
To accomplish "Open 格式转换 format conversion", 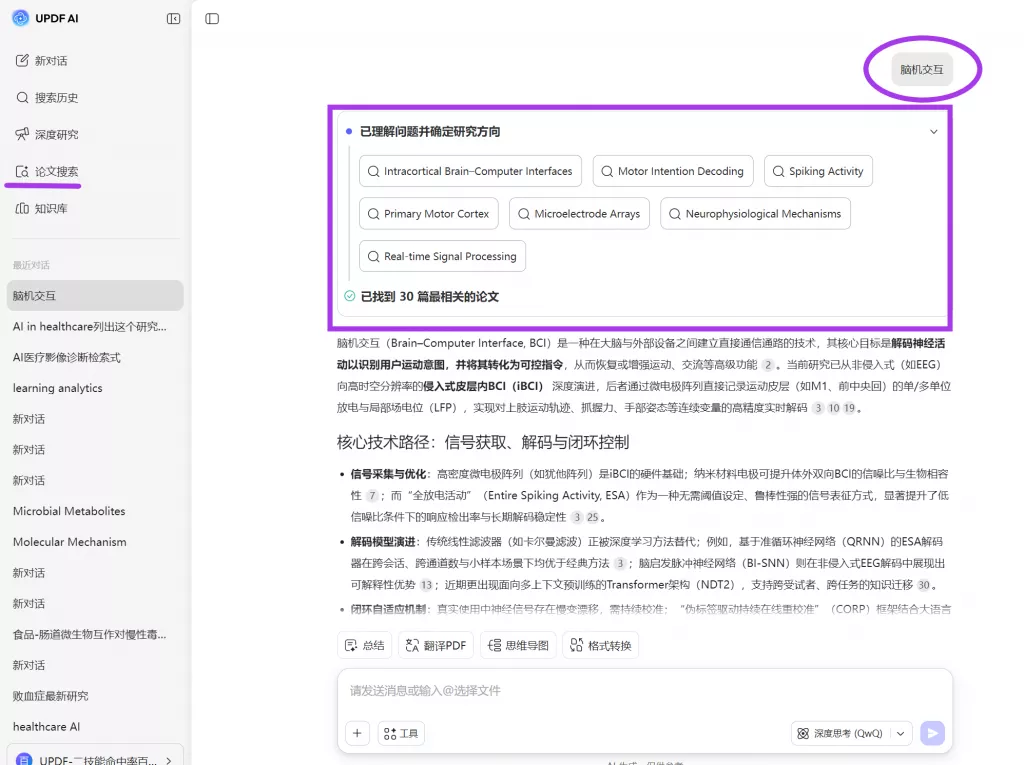I will [x=600, y=645].
